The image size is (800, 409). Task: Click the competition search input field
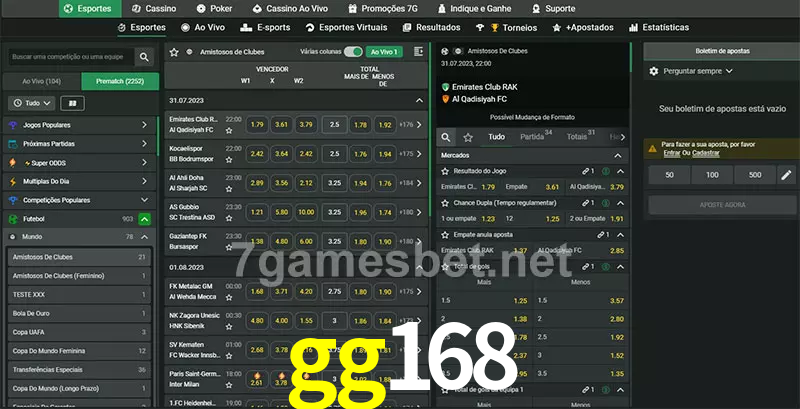(71, 57)
